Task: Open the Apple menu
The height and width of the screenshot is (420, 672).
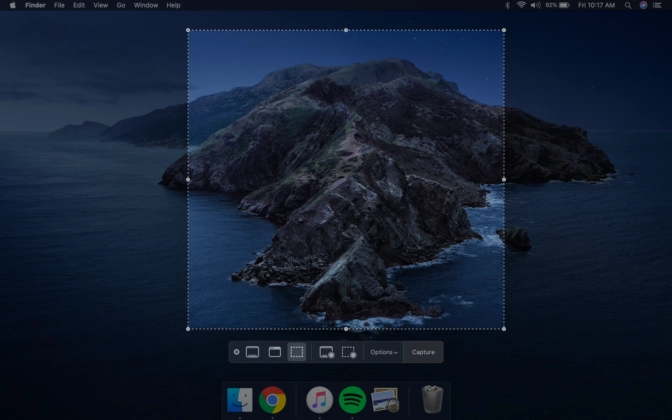Action: point(12,5)
